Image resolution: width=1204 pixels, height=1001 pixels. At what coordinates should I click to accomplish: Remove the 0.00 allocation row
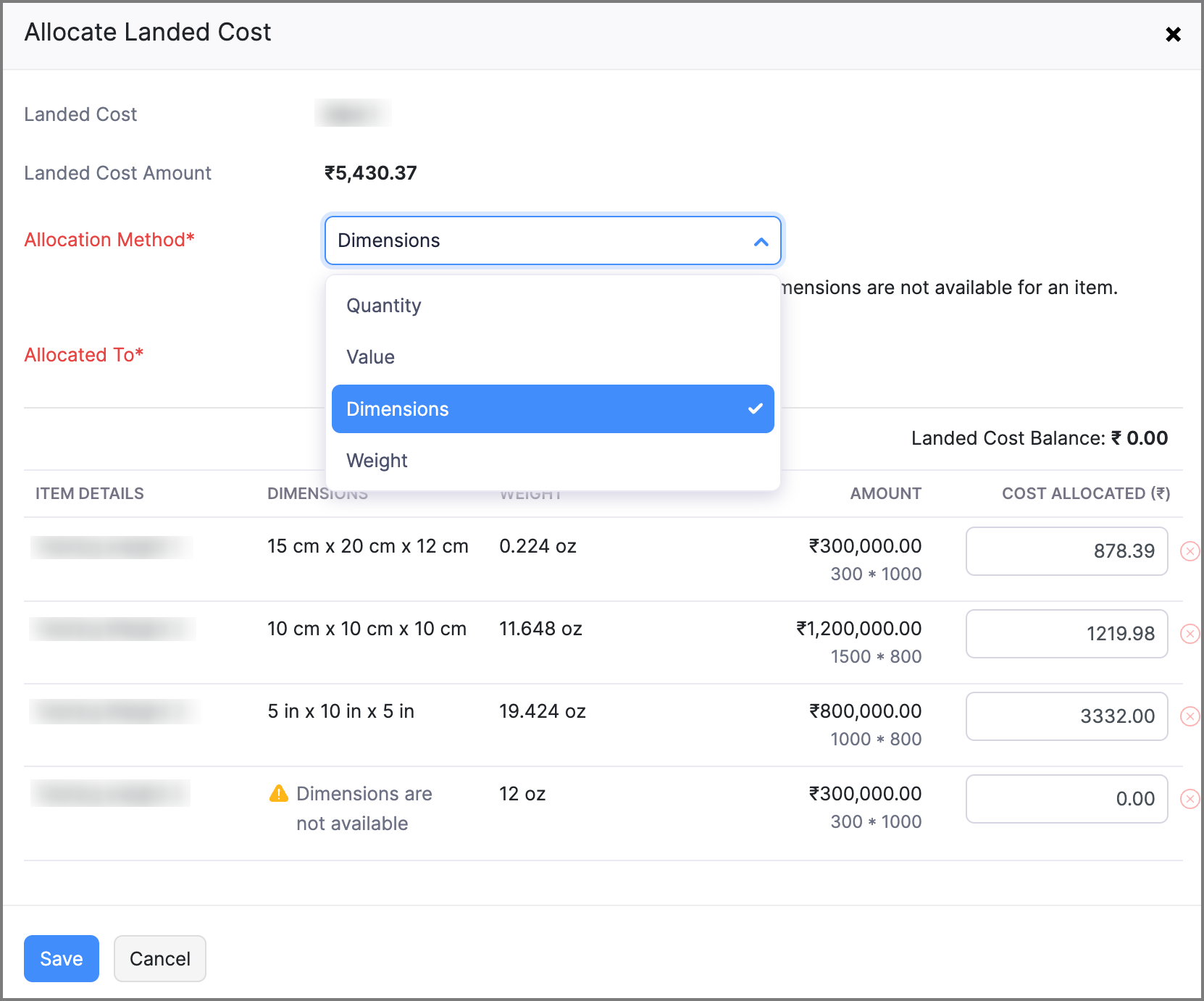(x=1190, y=799)
